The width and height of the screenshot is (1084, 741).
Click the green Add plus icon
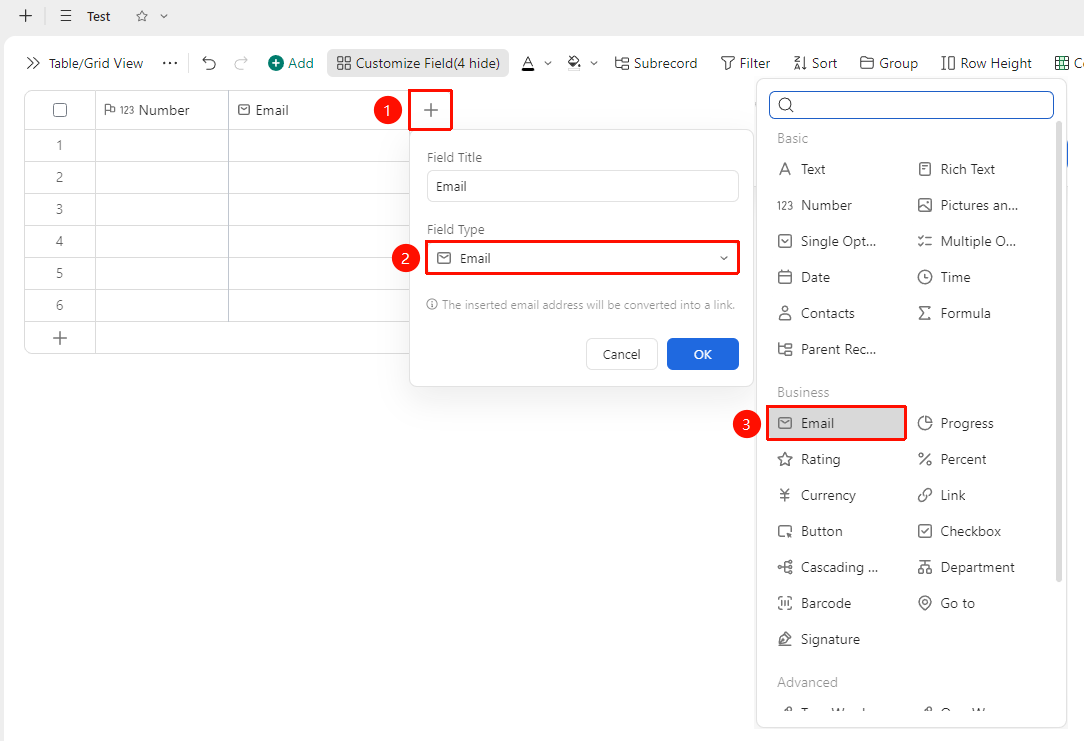point(276,63)
